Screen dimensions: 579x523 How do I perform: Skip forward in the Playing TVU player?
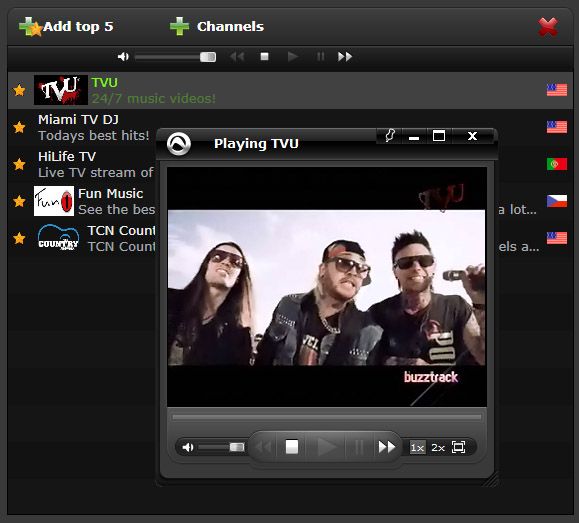click(387, 447)
